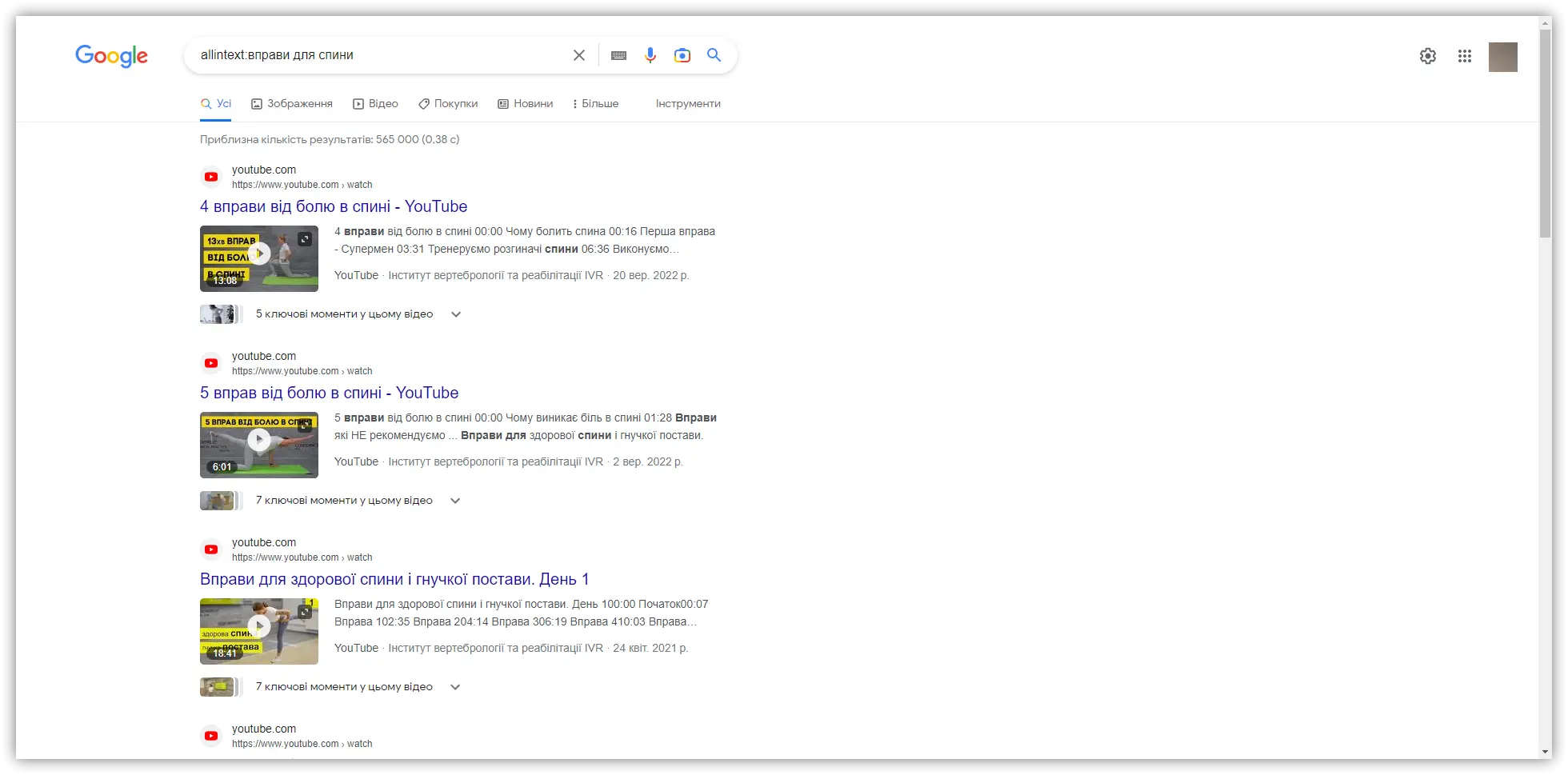Expand preview icon on 6:01 thumbnail
The height and width of the screenshot is (775, 1568).
tap(305, 425)
